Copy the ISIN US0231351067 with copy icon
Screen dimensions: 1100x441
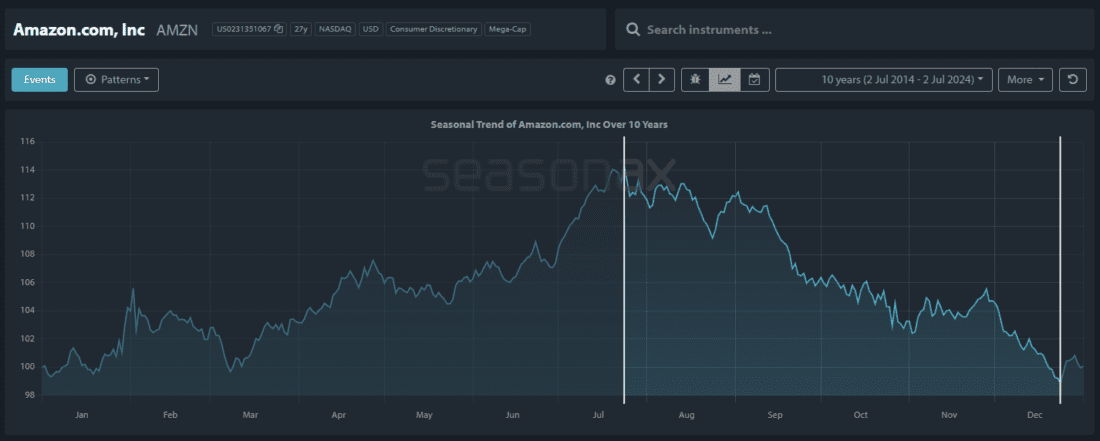pos(279,29)
